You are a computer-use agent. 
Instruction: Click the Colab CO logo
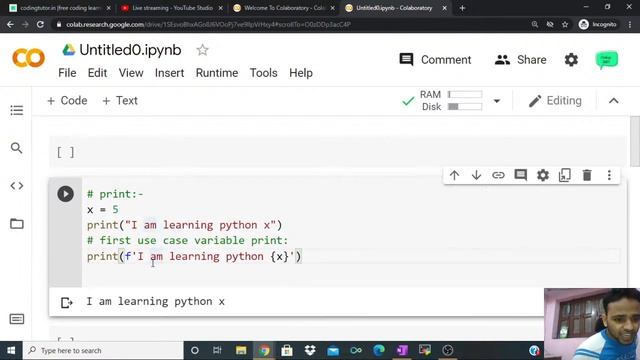29,58
